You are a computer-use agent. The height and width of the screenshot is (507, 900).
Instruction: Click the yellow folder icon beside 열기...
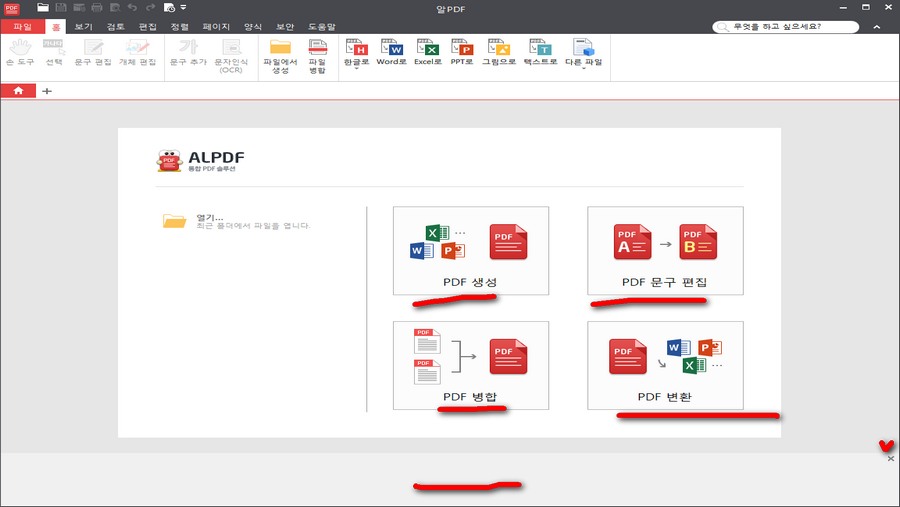174,221
